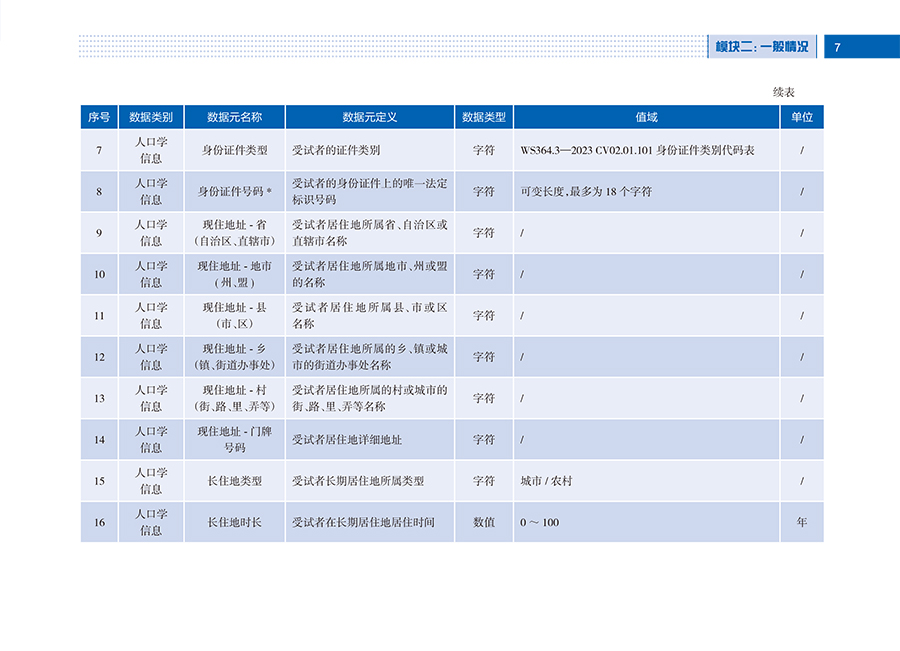Image resolution: width=900 pixels, height=651 pixels.
Task: Click the 受试者的身份证件上的唯一法定标识号码 definition
Action: pyautogui.click(x=370, y=192)
